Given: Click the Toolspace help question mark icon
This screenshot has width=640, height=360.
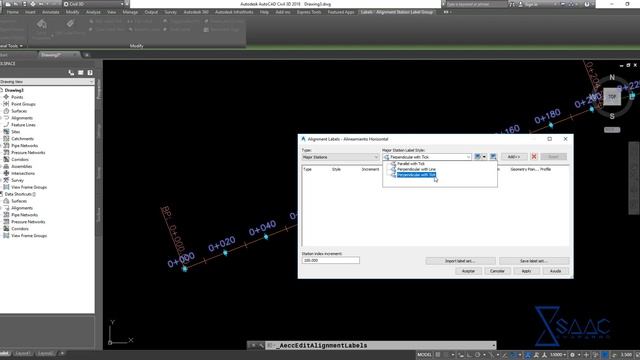Looking at the screenshot, I should (90, 73).
